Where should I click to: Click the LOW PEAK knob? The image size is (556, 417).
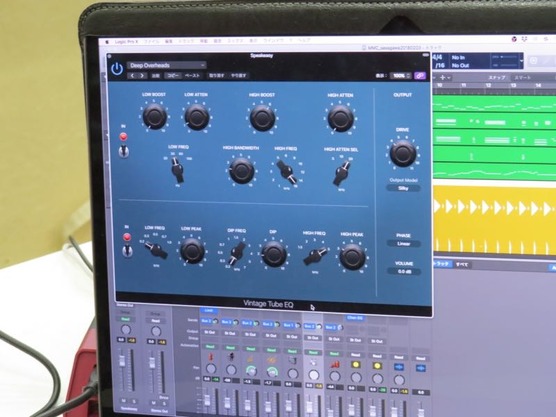192,251
